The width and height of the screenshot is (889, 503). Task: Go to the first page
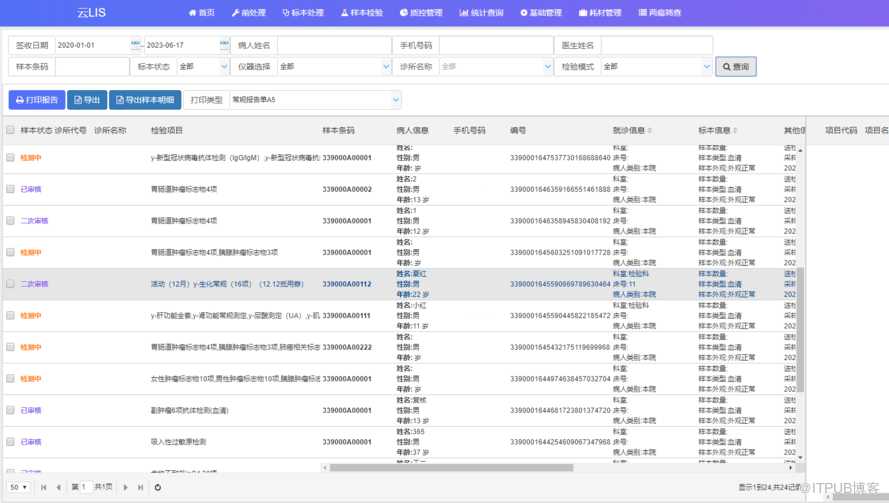coord(43,488)
